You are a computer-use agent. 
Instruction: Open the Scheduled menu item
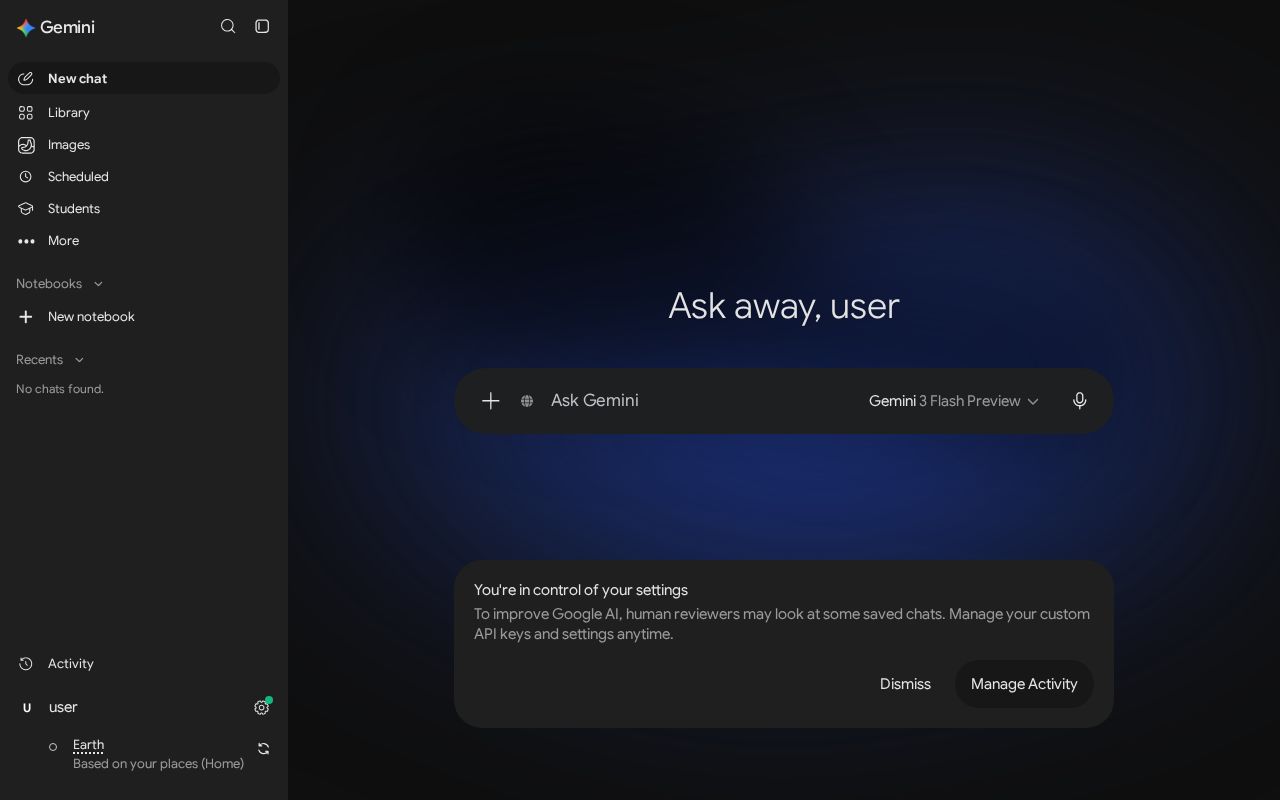(x=144, y=177)
